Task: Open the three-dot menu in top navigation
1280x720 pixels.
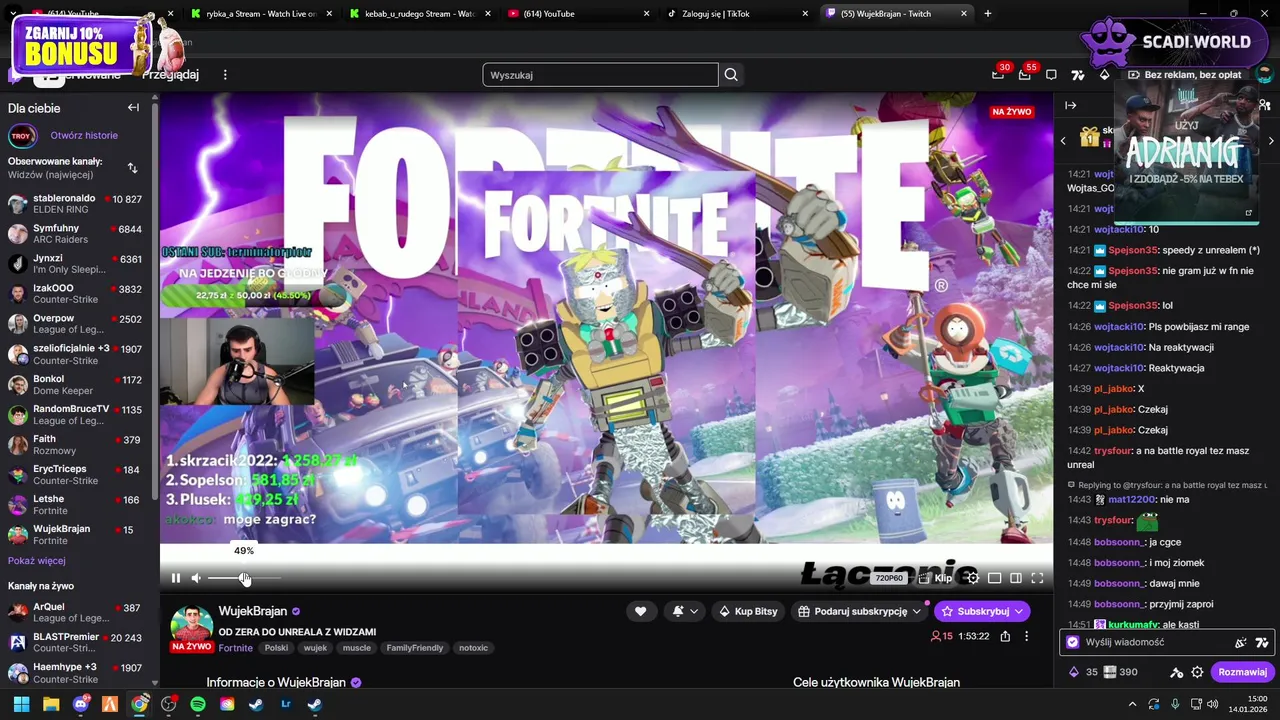Action: (225, 75)
